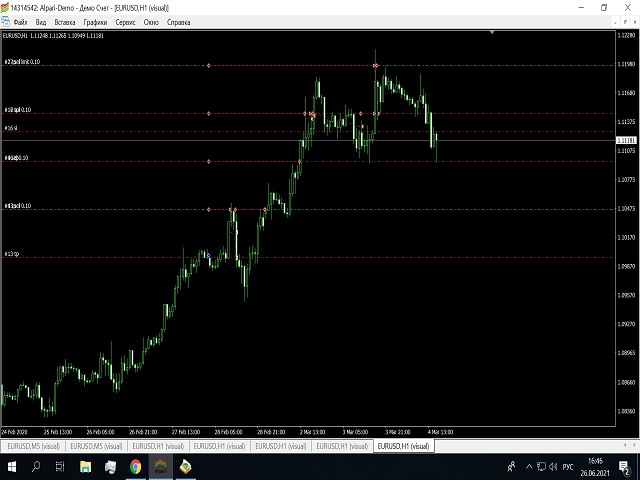This screenshot has height=480, width=640.
Task: Select the active EURUSD,H1 (visual) chart tab
Action: pyautogui.click(x=404, y=446)
